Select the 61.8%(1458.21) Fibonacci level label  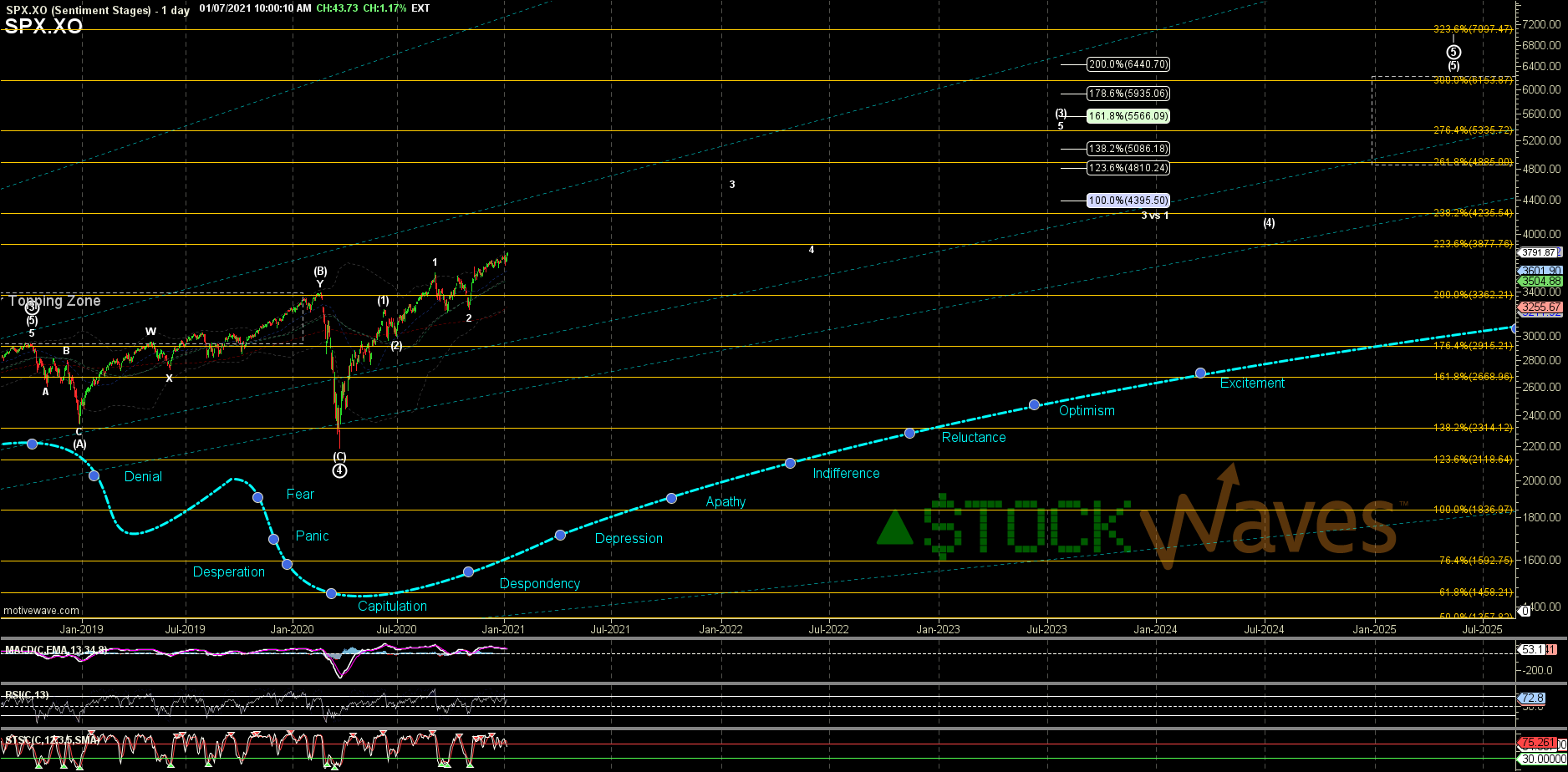(1475, 592)
